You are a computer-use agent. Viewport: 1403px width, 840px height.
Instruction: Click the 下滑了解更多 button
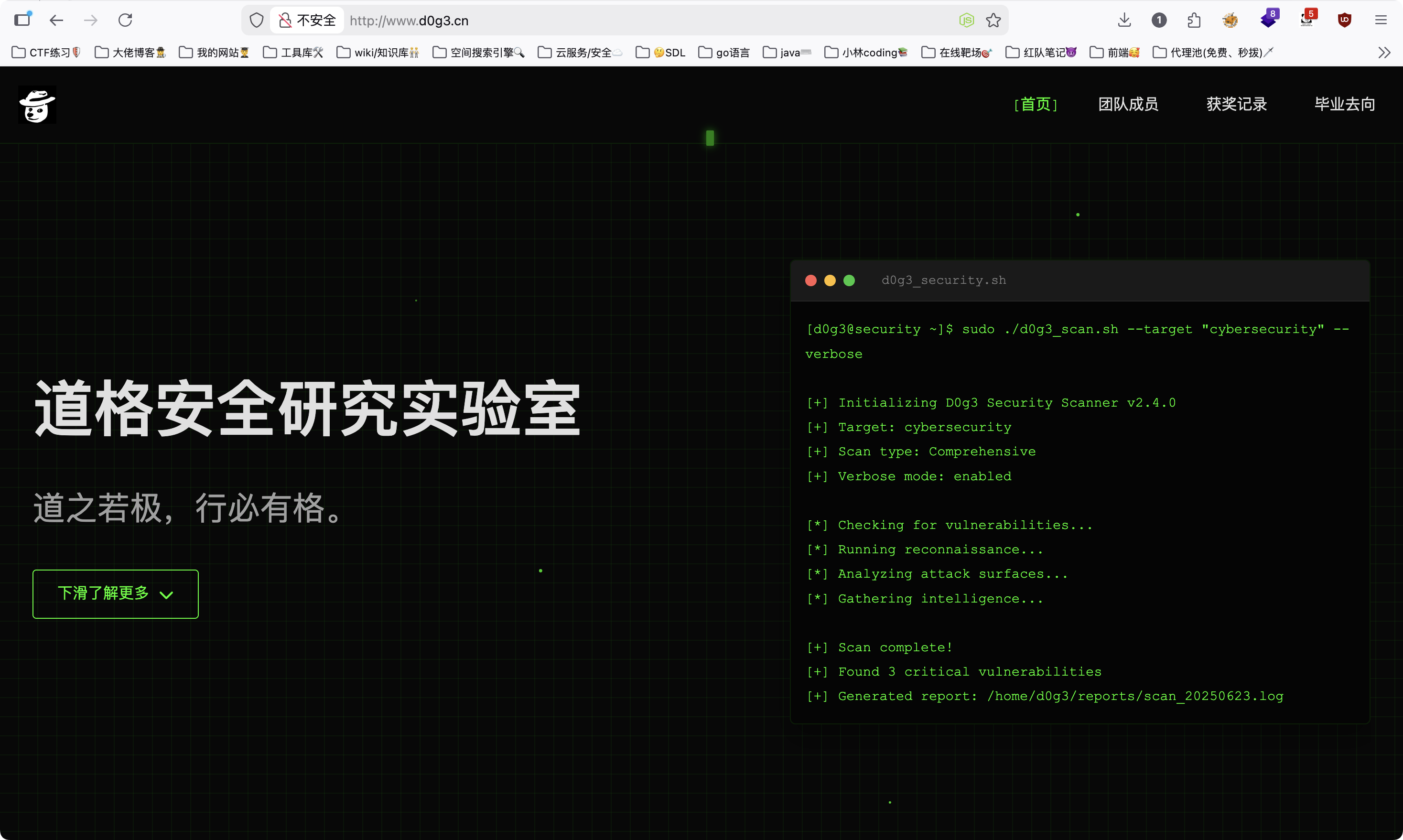coord(116,594)
